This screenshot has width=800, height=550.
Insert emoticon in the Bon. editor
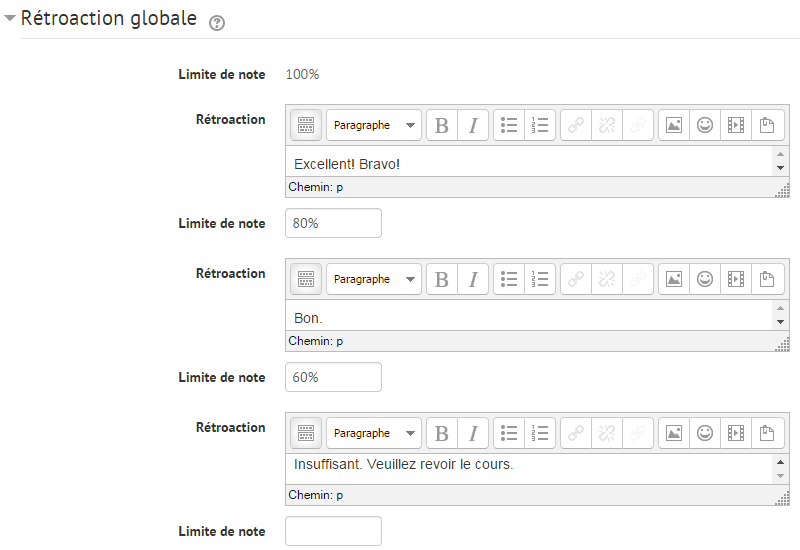point(705,279)
